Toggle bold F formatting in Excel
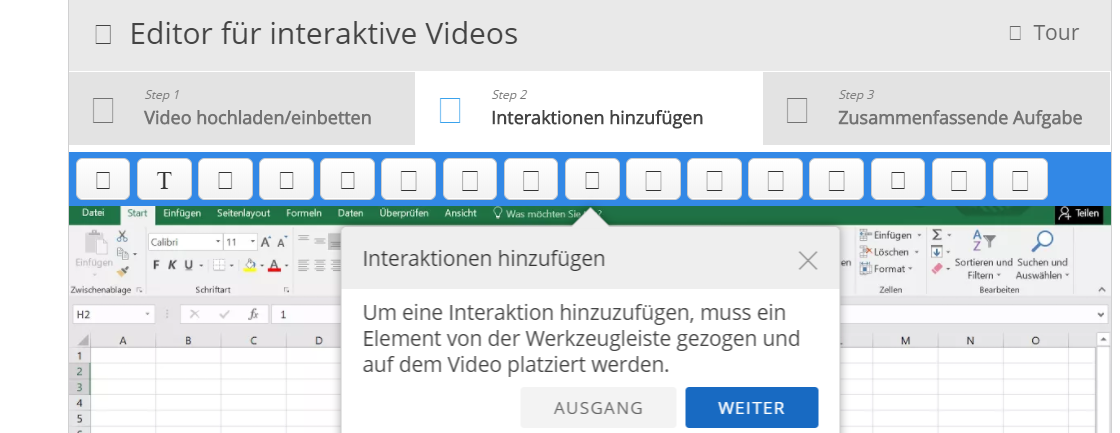Screen dimensions: 1120x433 [x=156, y=265]
